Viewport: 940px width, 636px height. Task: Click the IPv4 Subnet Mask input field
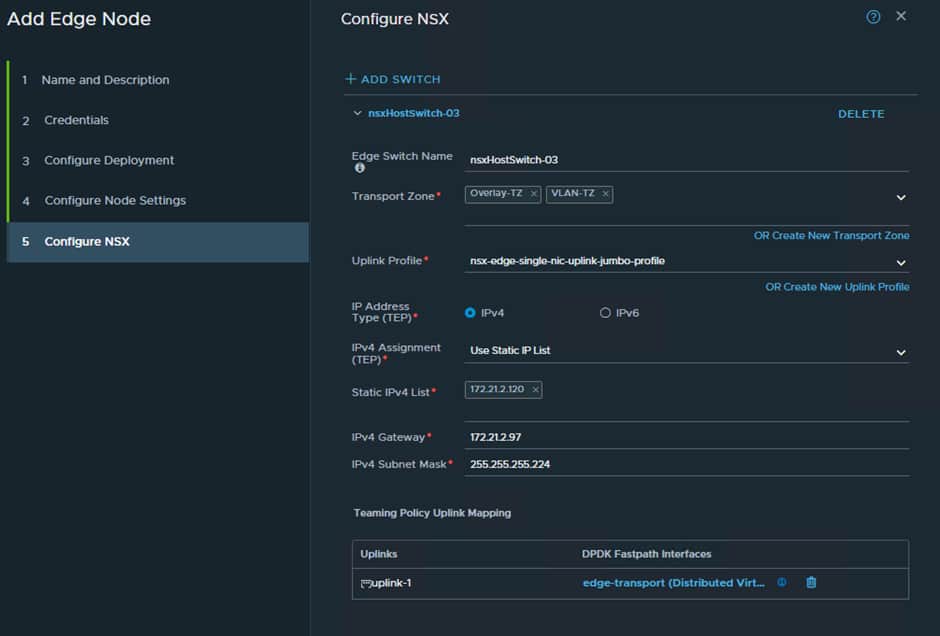[x=686, y=464]
